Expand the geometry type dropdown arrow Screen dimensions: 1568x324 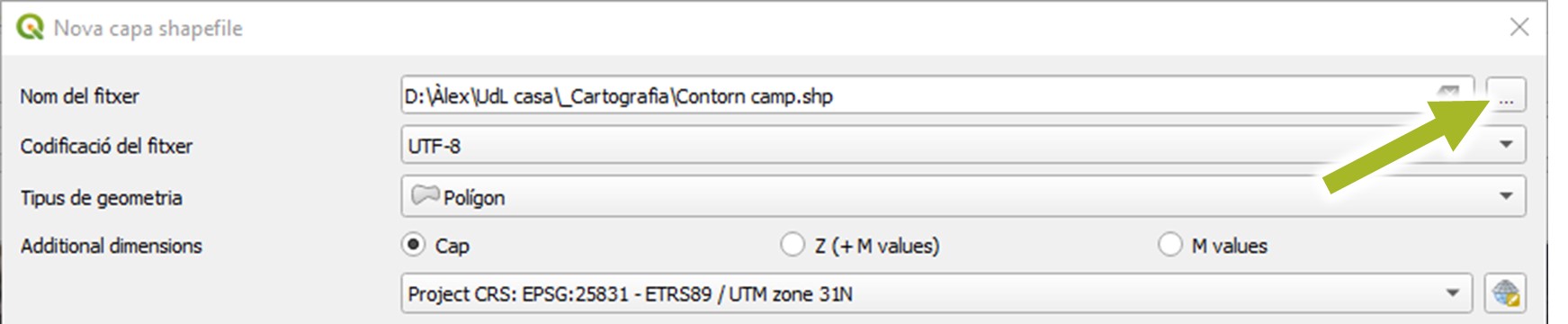click(x=1506, y=196)
